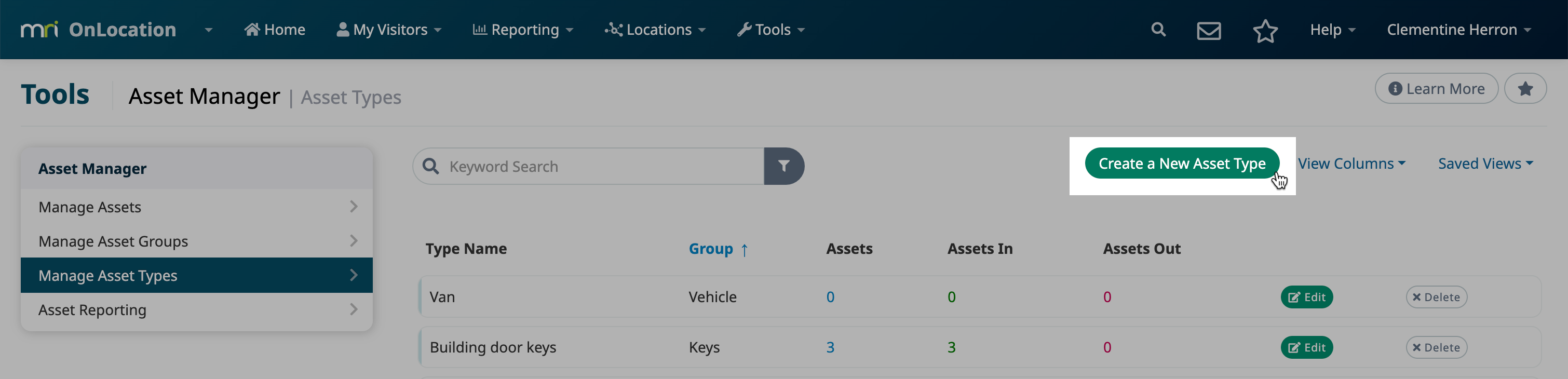This screenshot has width=1568, height=379.
Task: Open the Assets In count for Van
Action: point(951,297)
